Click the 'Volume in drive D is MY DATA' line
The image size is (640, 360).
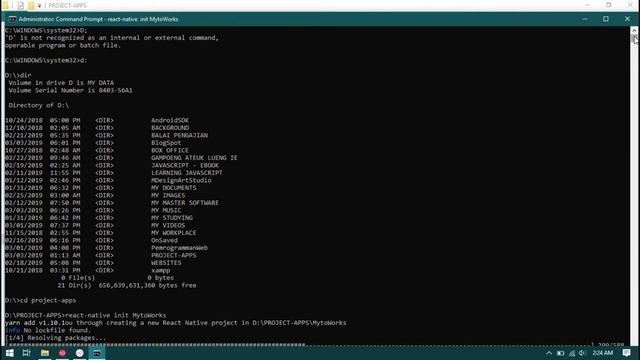tap(61, 83)
